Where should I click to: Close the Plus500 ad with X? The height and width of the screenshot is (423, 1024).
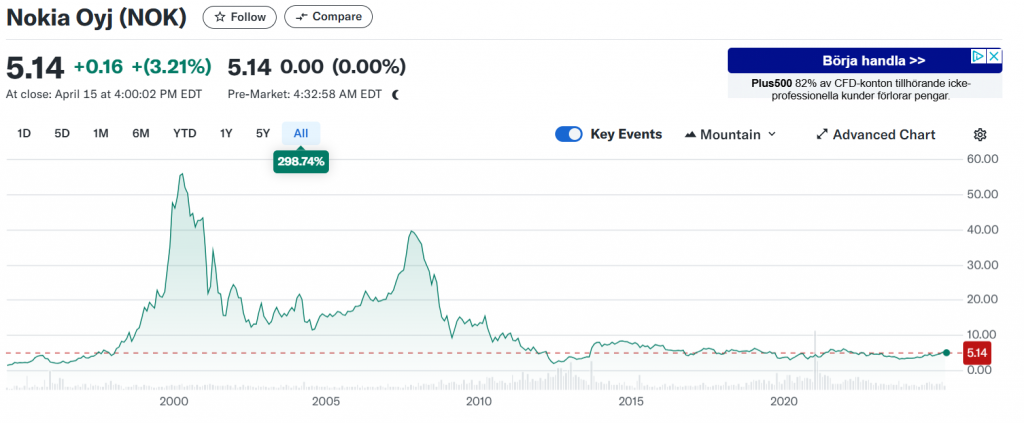click(x=995, y=57)
